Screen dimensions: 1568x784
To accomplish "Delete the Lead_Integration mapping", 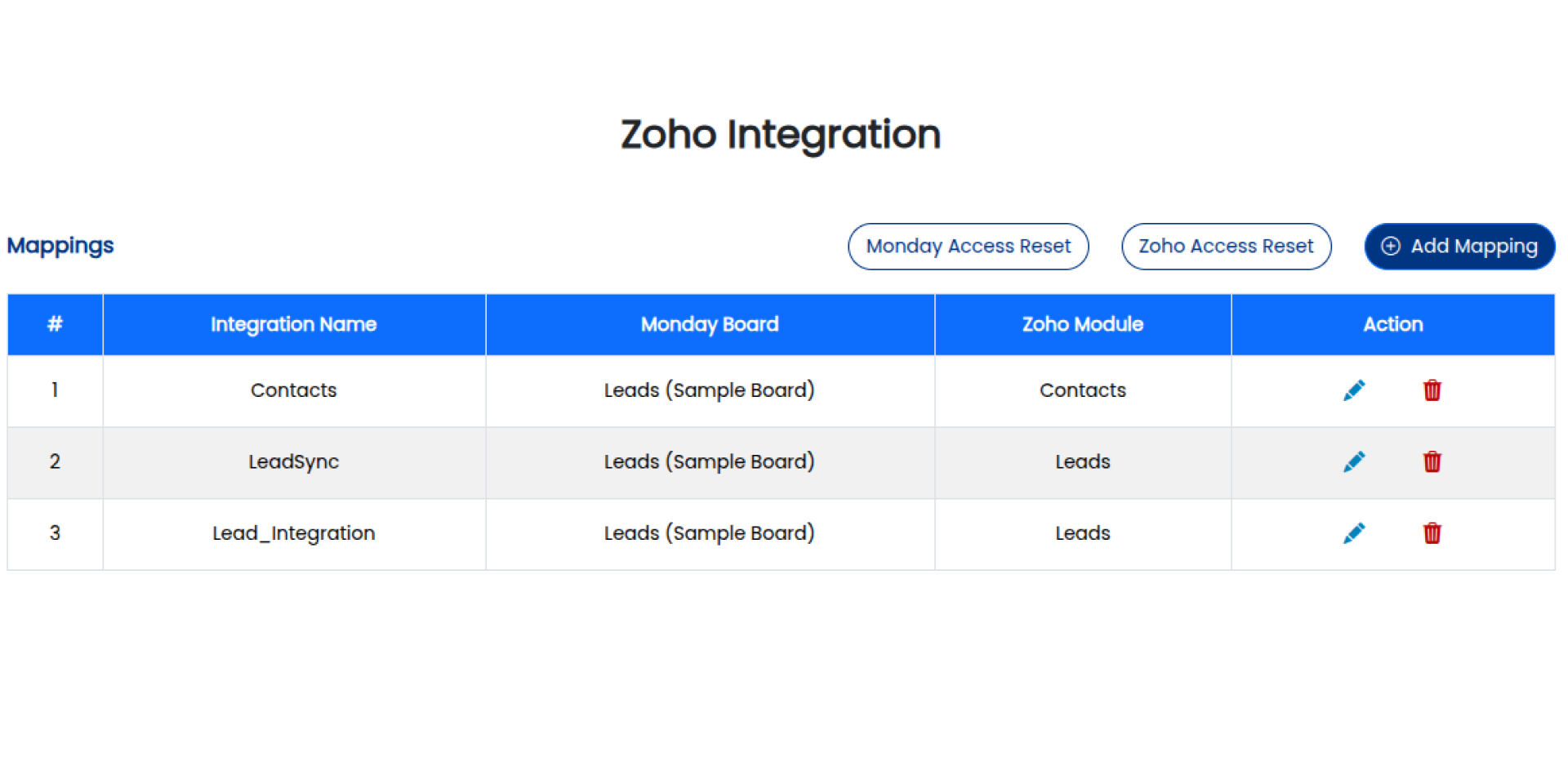I will coord(1432,533).
